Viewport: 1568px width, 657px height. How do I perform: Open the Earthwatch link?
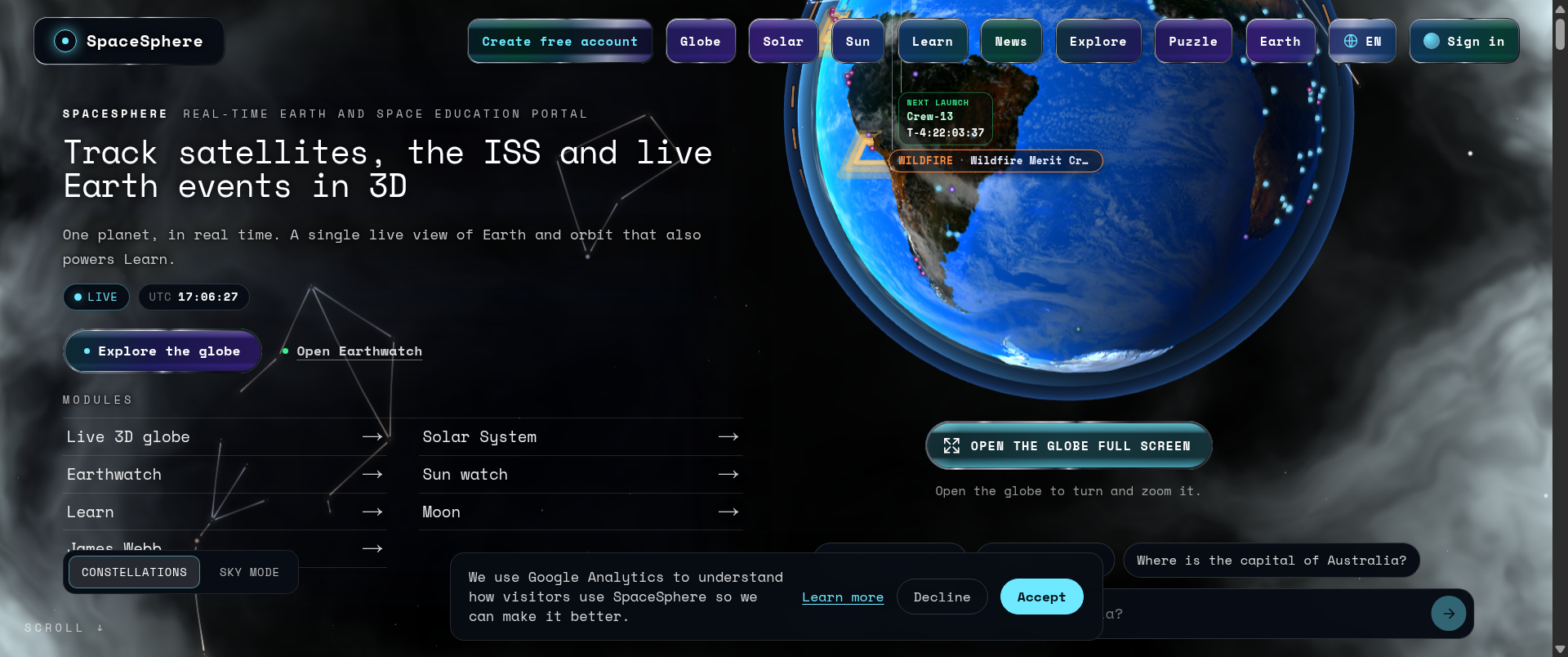pyautogui.click(x=359, y=351)
